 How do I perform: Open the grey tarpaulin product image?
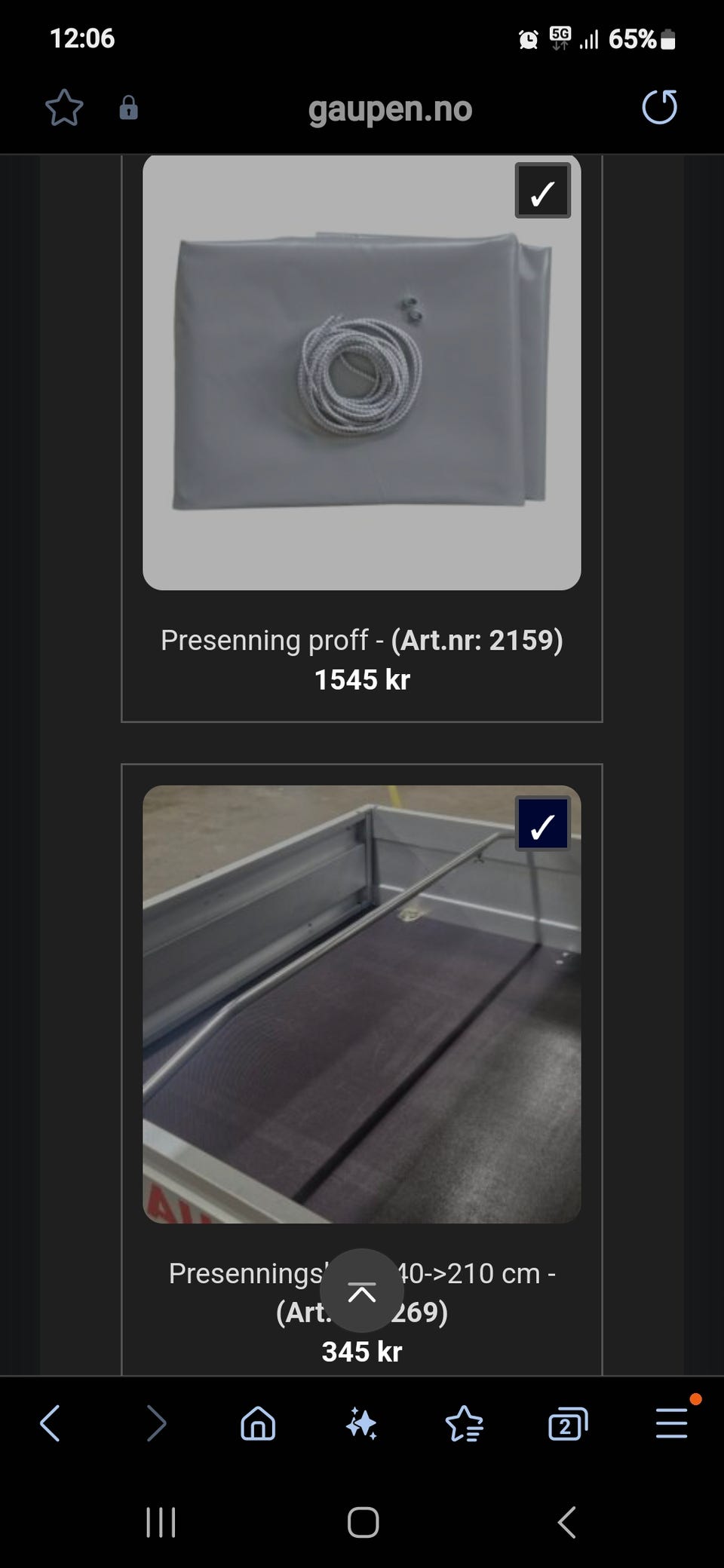coord(362,372)
